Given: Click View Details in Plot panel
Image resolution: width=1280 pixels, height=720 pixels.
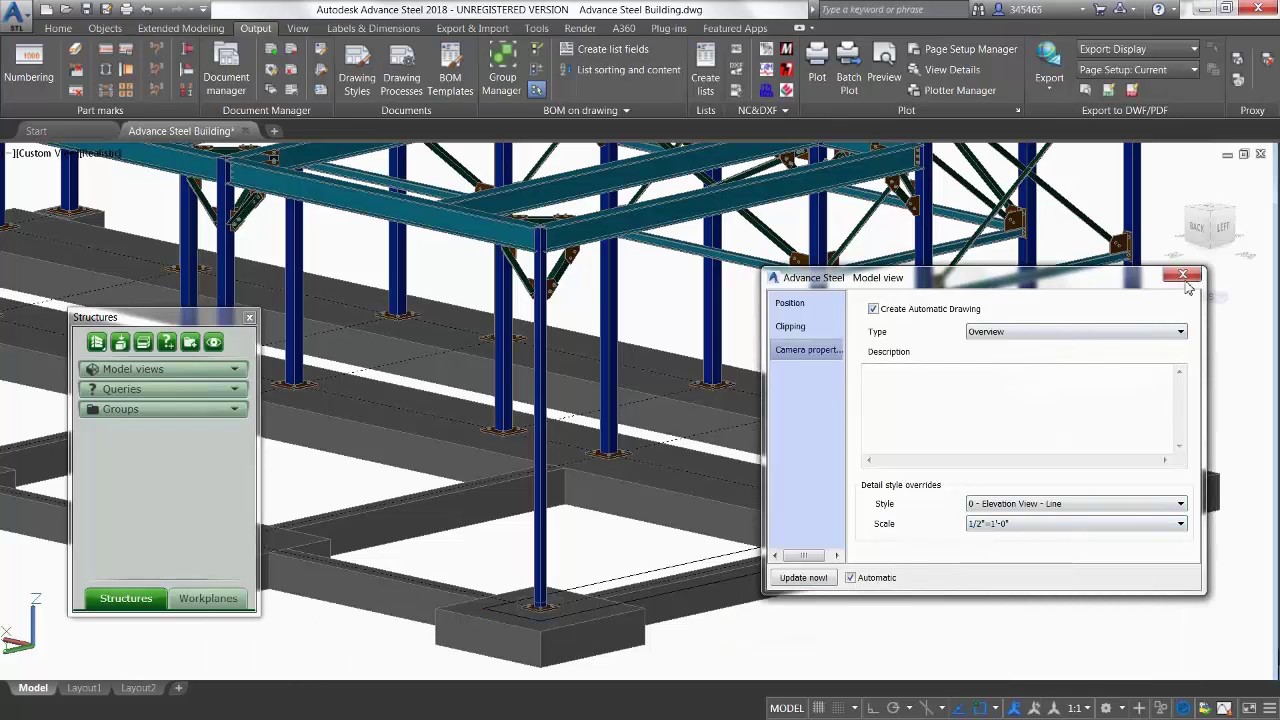Looking at the screenshot, I should (x=943, y=70).
